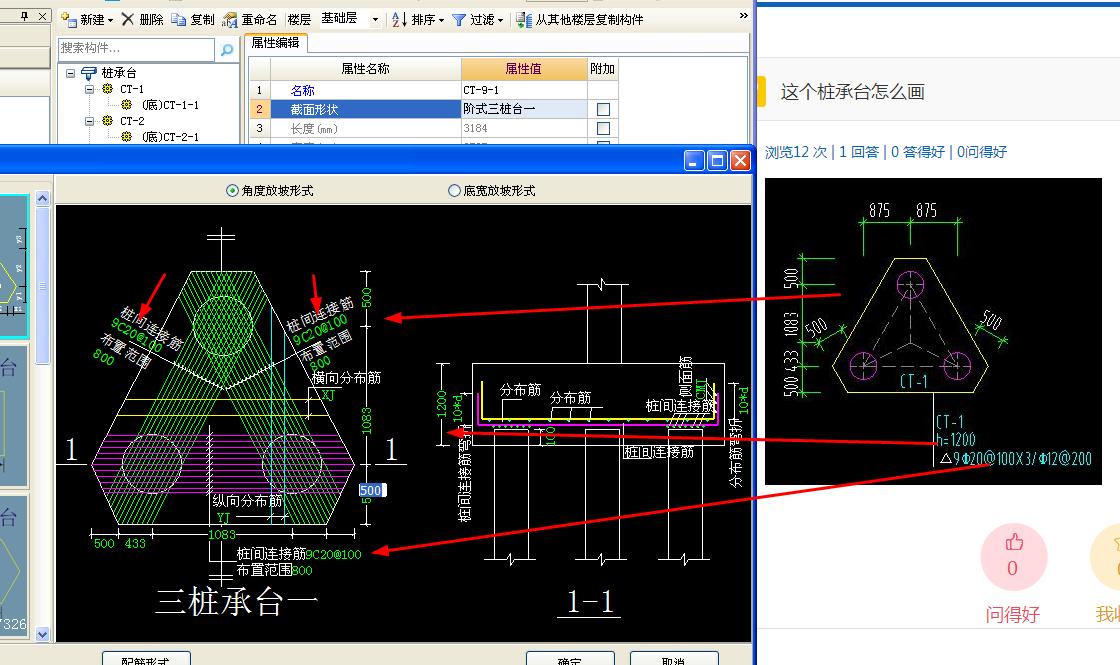1120x665 pixels.
Task: Collapse the CT-2 tree node
Action: pyautogui.click(x=89, y=121)
